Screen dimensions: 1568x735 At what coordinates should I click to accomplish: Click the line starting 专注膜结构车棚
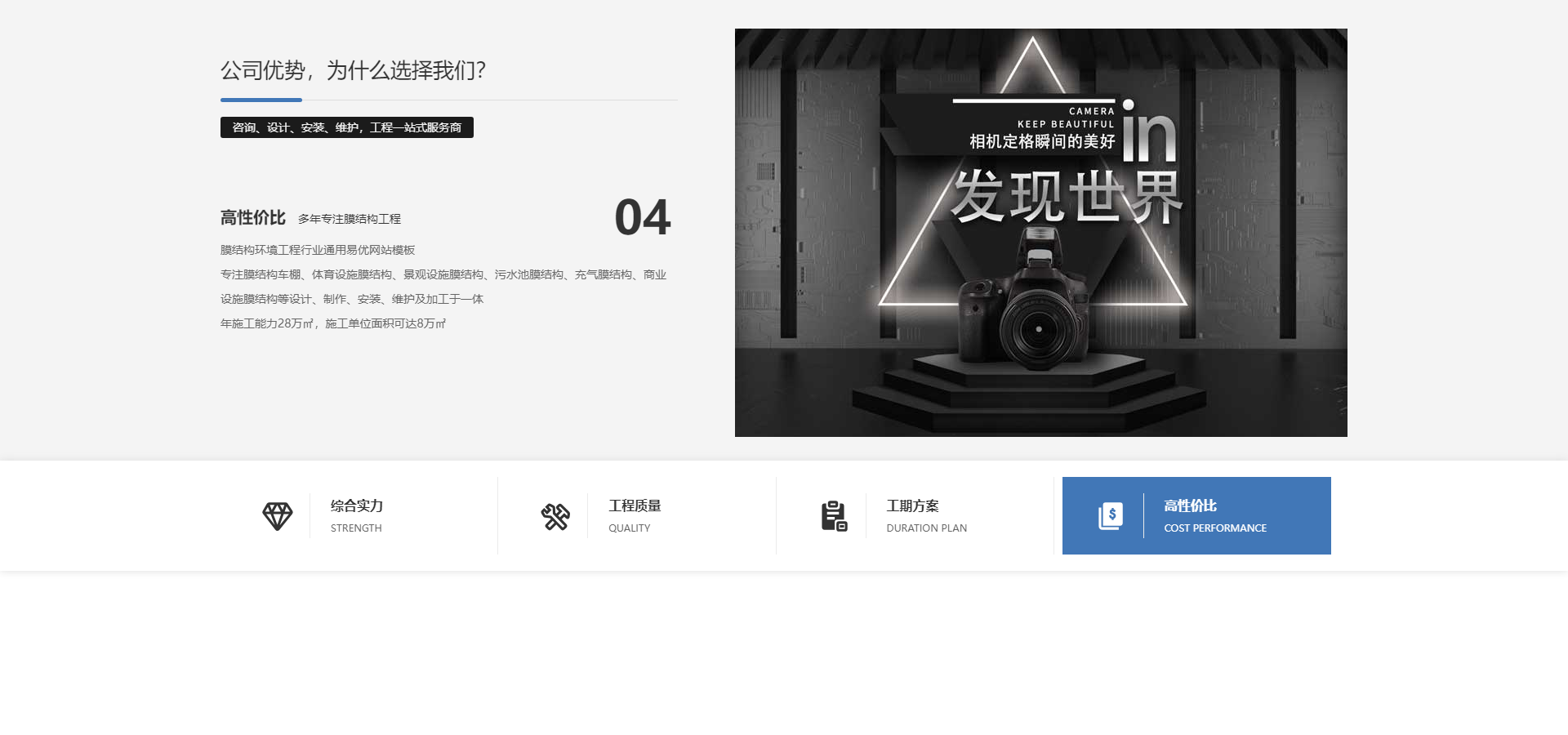443,274
